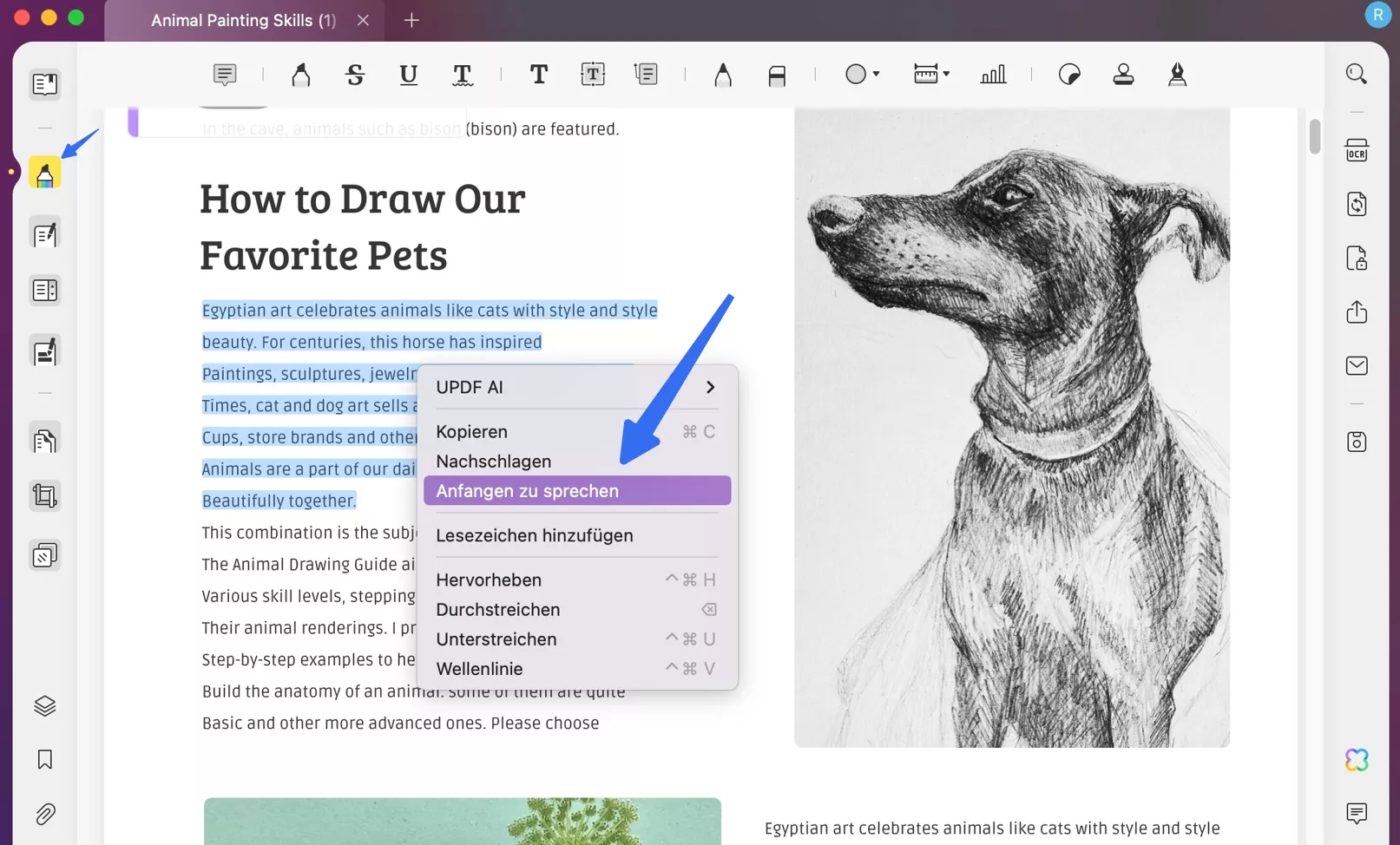Click the attachments paperclip icon
This screenshot has height=845, width=1400.
click(x=44, y=814)
